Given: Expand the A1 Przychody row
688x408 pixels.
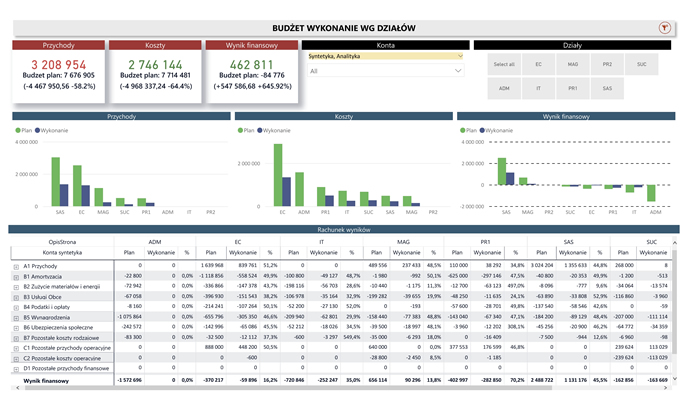Looking at the screenshot, I should [x=17, y=267].
